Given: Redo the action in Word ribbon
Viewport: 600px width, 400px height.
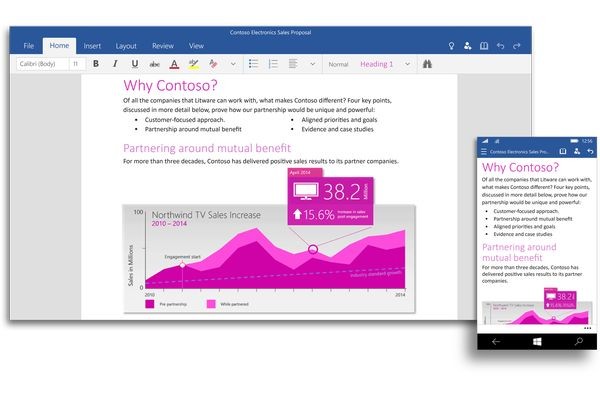Looking at the screenshot, I should point(517,46).
